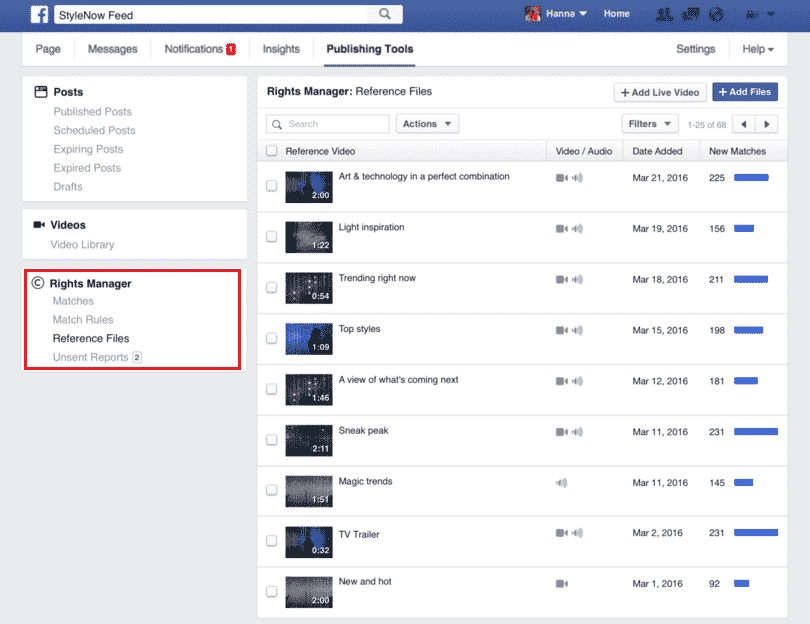This screenshot has height=624, width=810.
Task: Tick the checkbox beside TV Trailer
Action: [x=271, y=543]
